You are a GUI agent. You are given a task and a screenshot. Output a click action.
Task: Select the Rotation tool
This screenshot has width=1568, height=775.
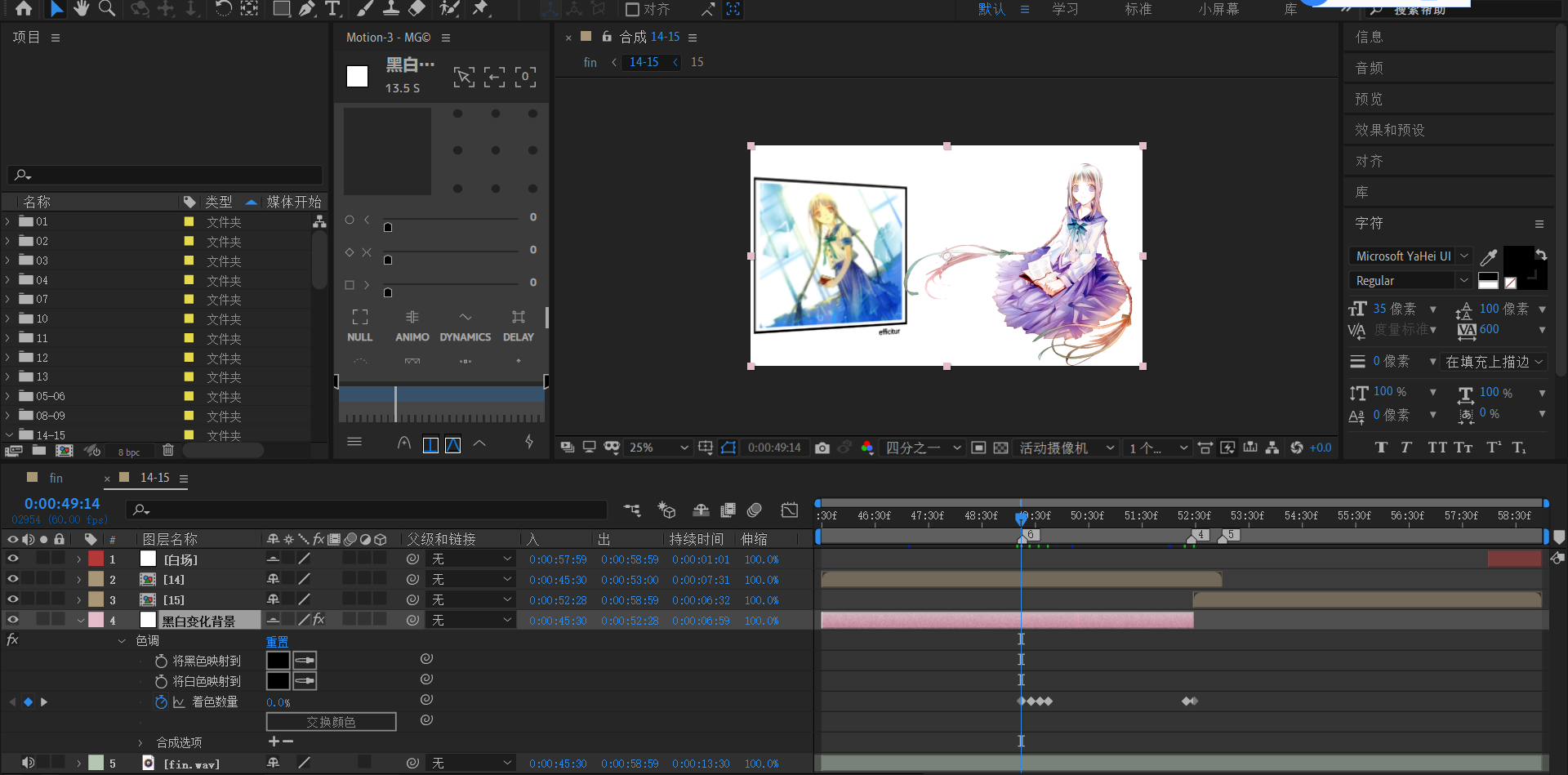(x=223, y=9)
